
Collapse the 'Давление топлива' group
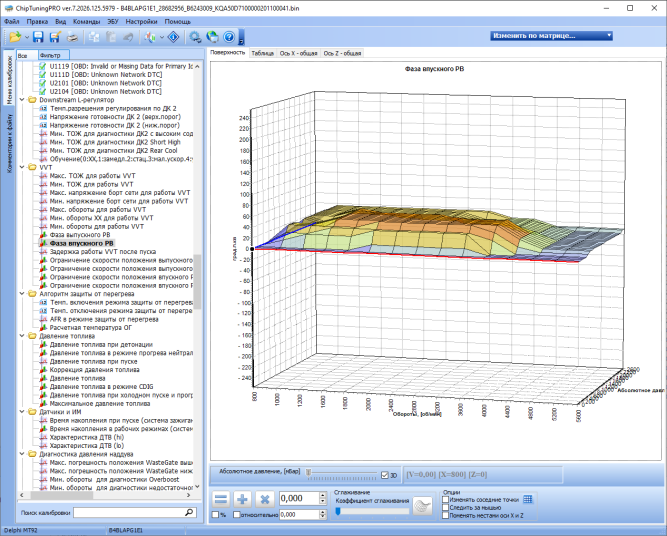22,336
